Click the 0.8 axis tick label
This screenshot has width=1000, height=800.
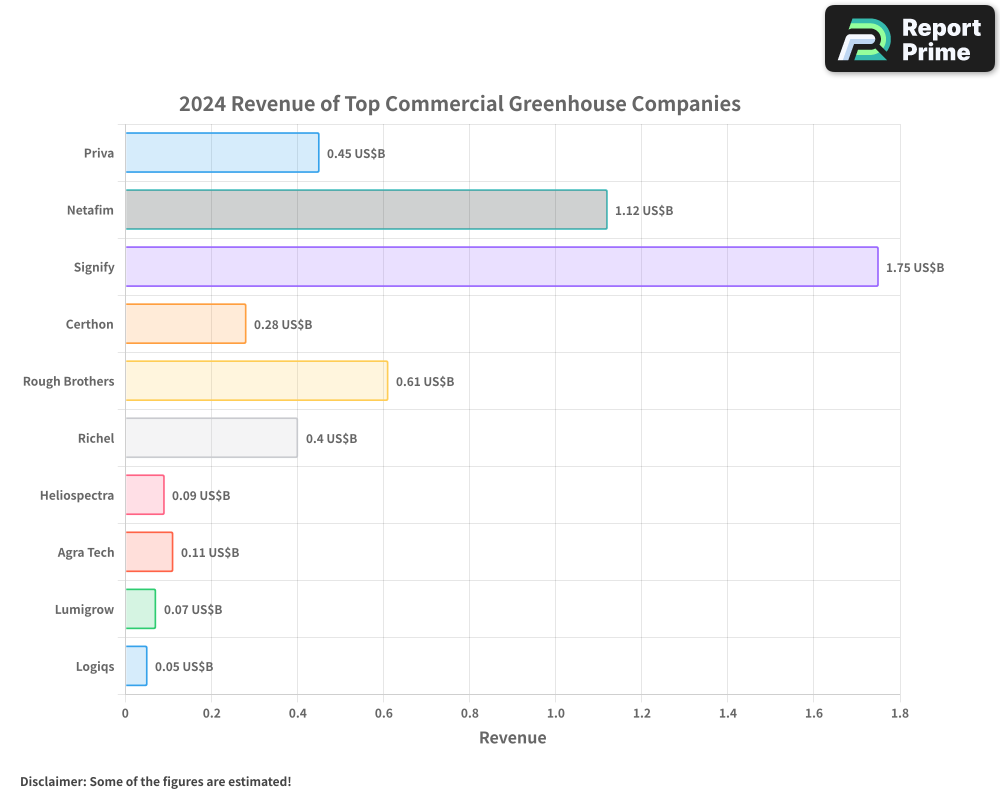coord(469,714)
